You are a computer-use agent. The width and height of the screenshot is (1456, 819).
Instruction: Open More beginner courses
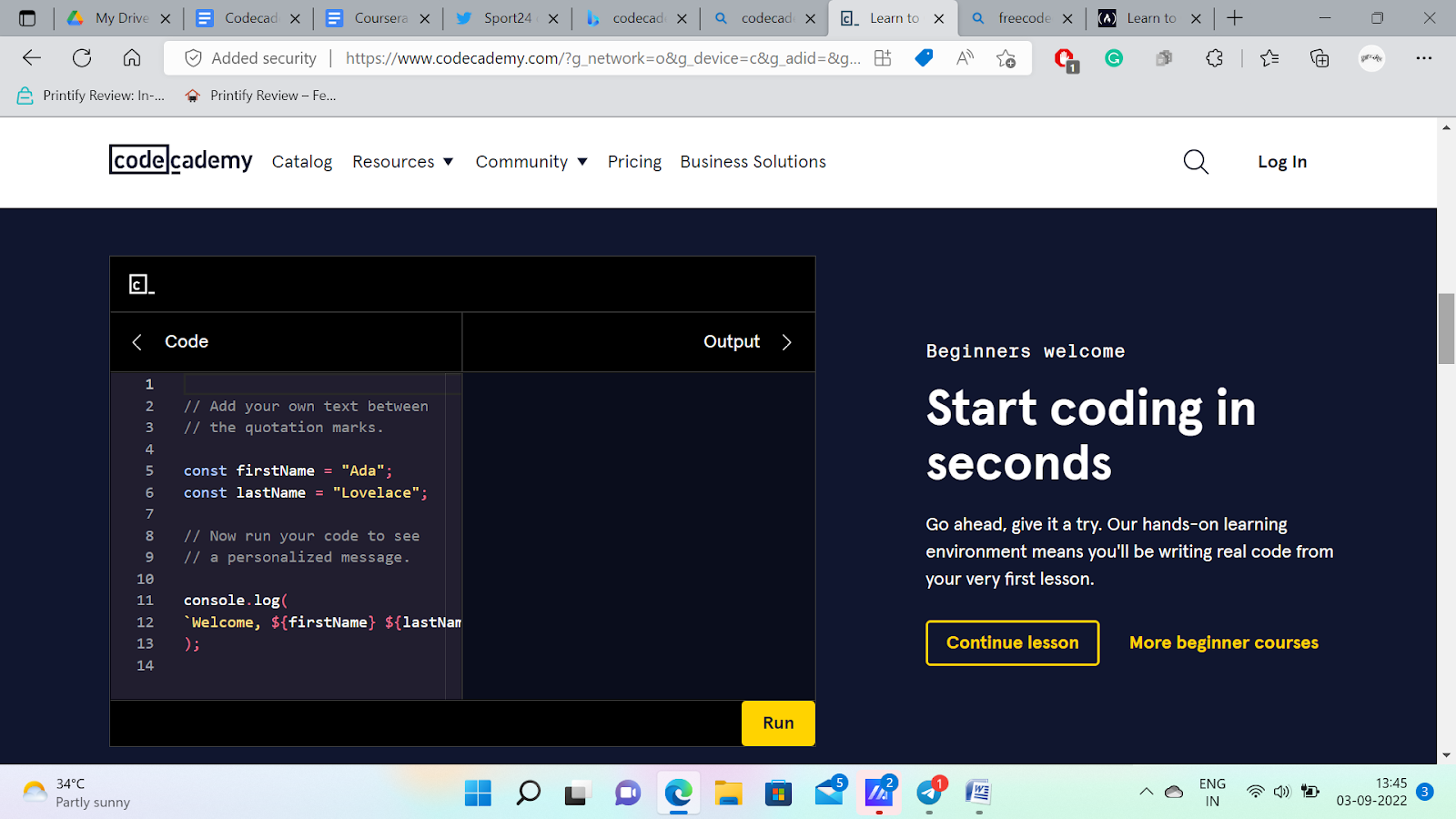[1224, 642]
